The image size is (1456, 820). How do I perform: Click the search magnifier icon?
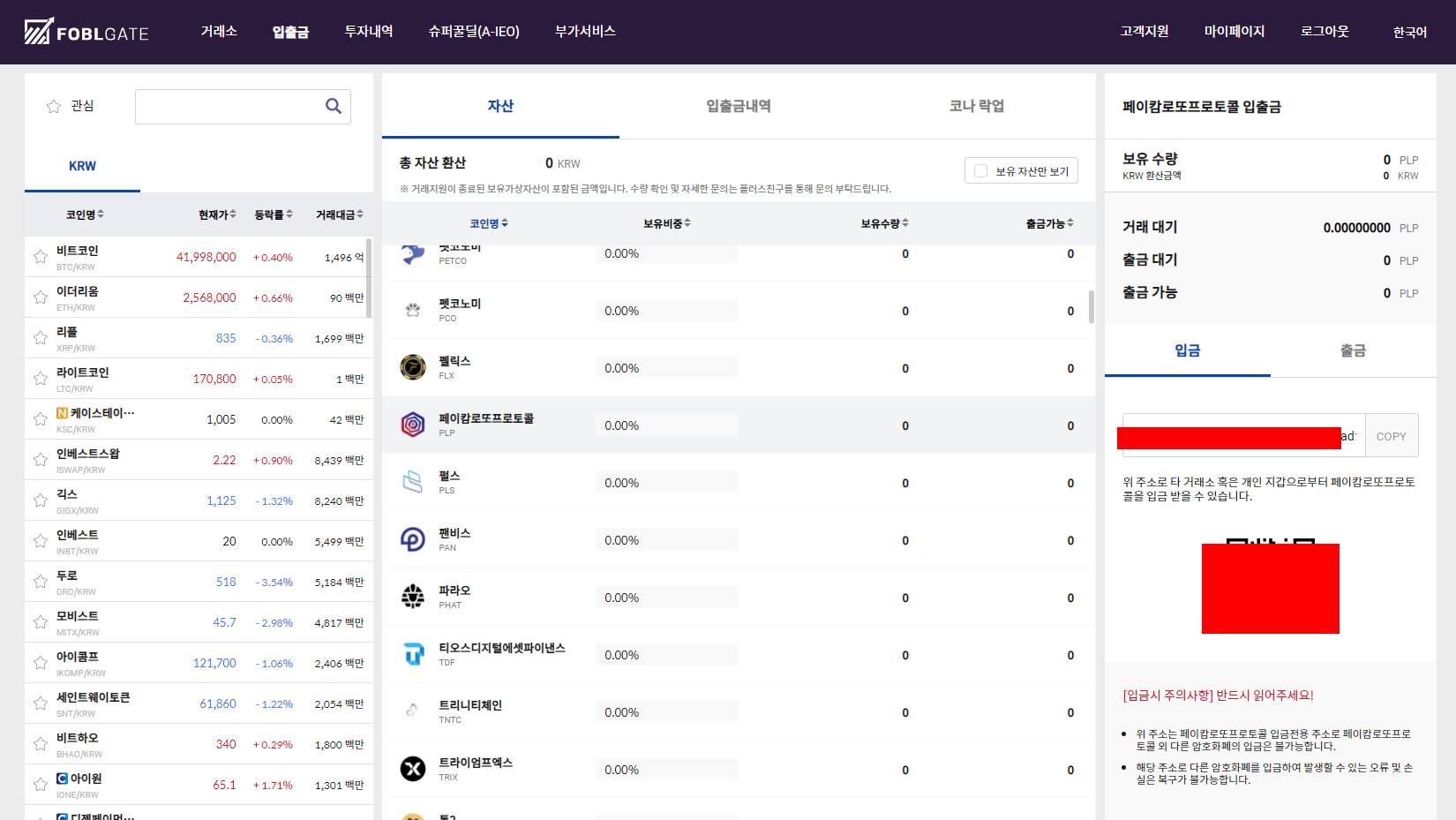click(334, 106)
